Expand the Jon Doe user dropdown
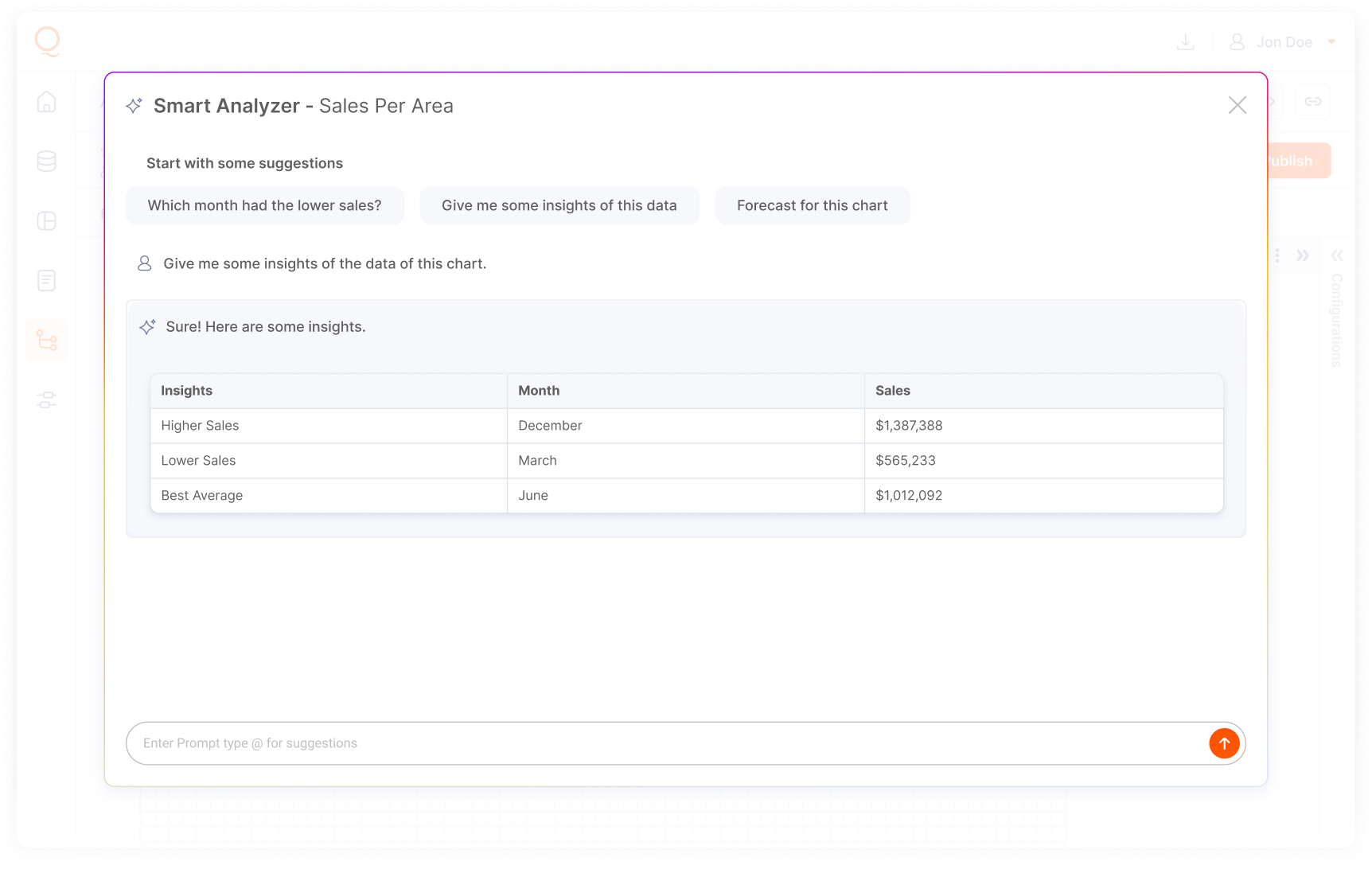 point(1331,42)
